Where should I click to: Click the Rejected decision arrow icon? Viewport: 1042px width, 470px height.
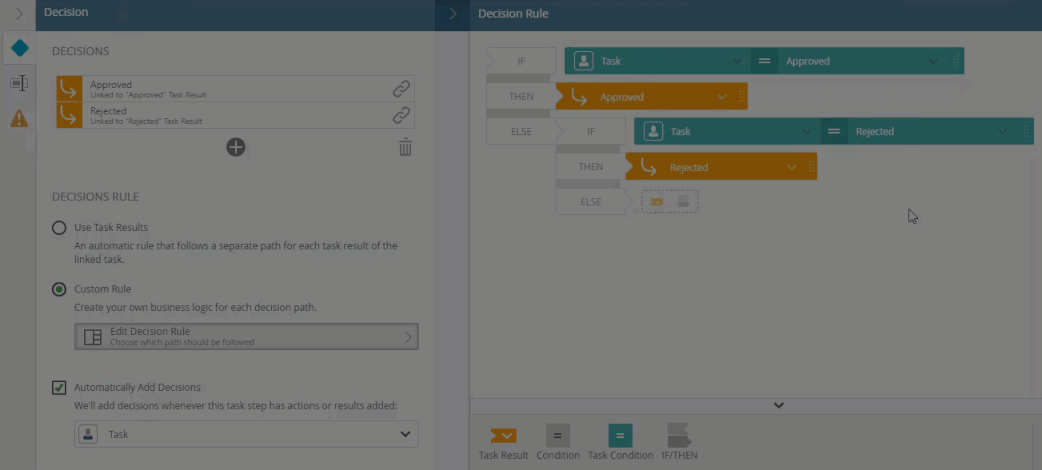pos(69,115)
